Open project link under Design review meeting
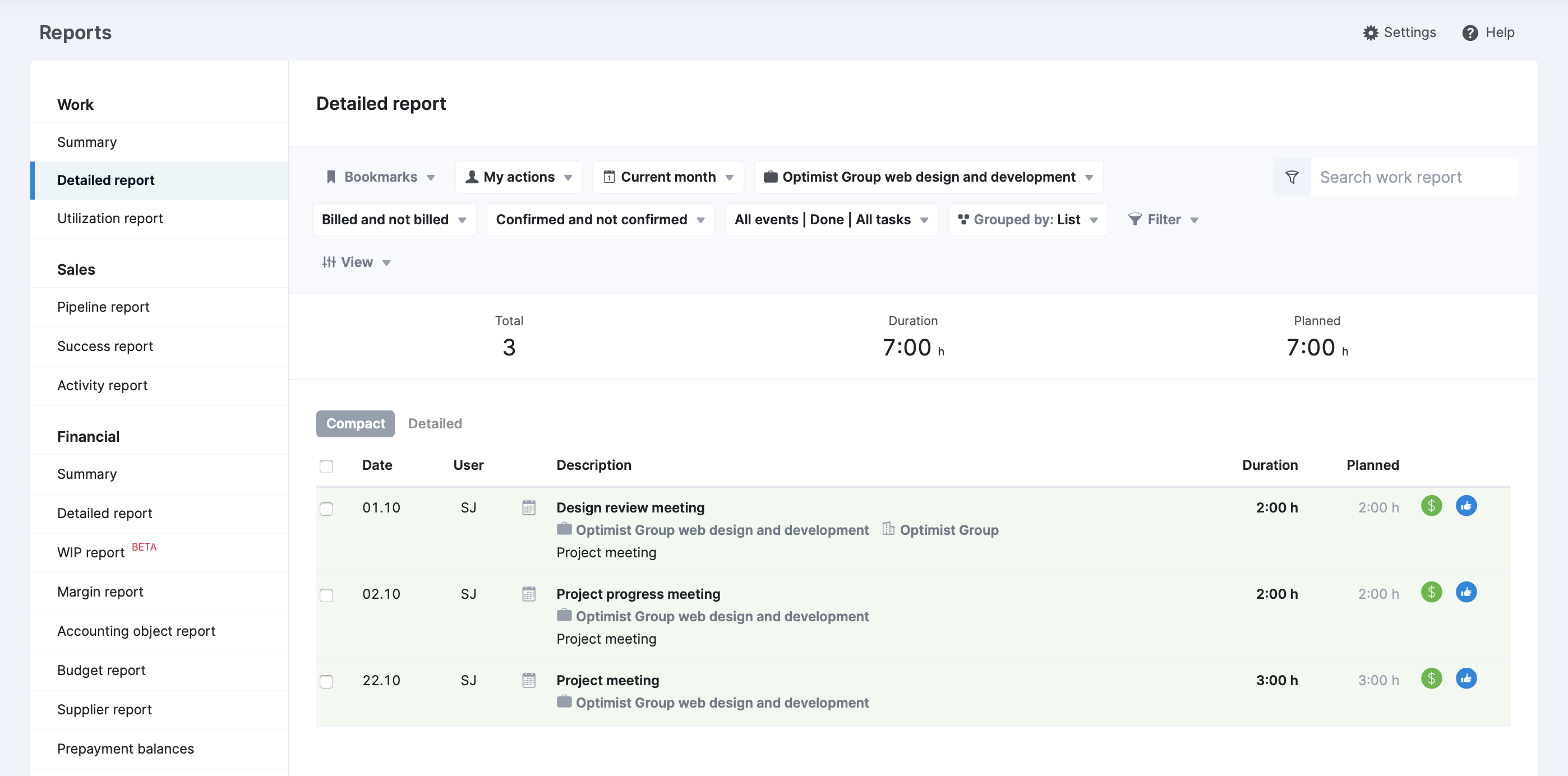Image resolution: width=1568 pixels, height=776 pixels. point(722,530)
